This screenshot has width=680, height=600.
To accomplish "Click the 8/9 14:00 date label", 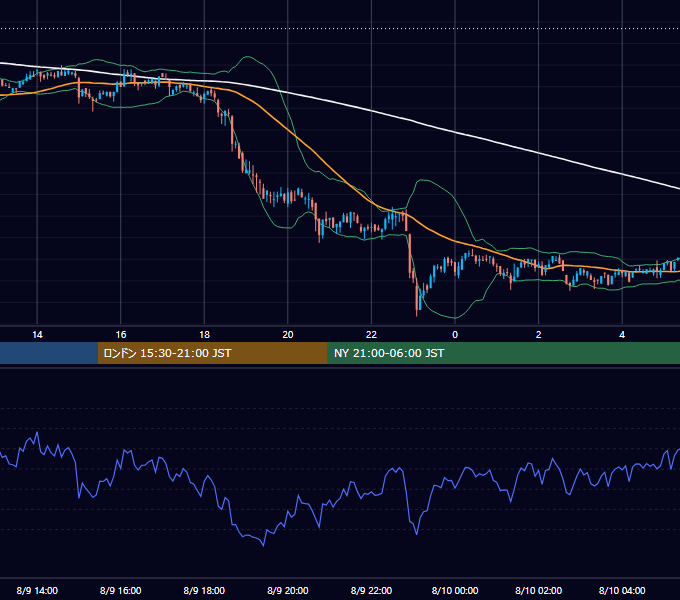I will pos(37,590).
